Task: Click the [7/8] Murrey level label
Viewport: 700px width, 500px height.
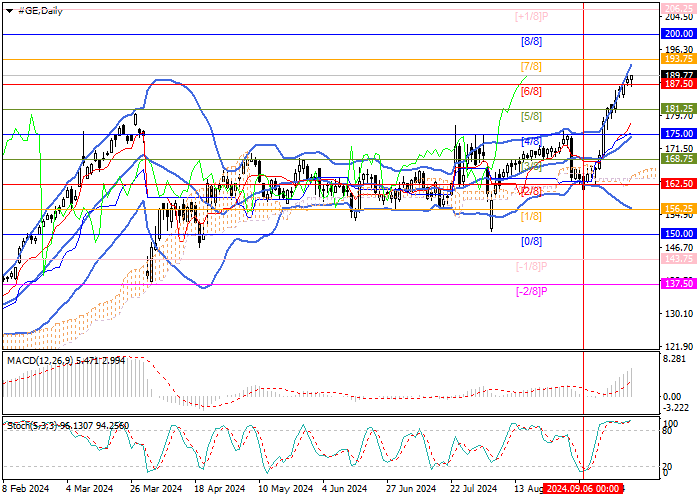Action: coord(531,67)
